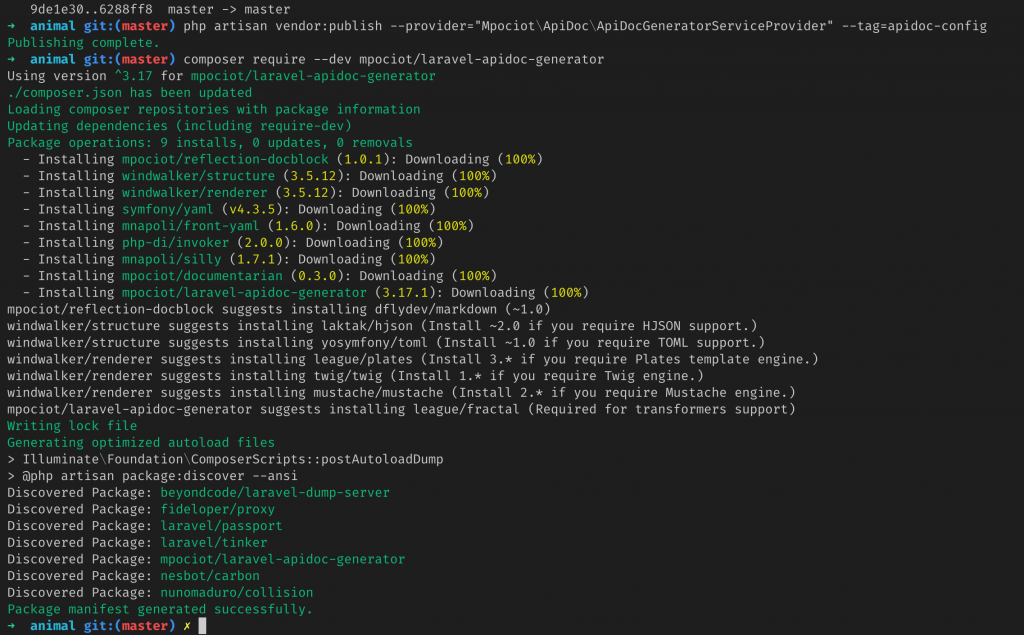Click the line suggesting league/fractal

402,409
